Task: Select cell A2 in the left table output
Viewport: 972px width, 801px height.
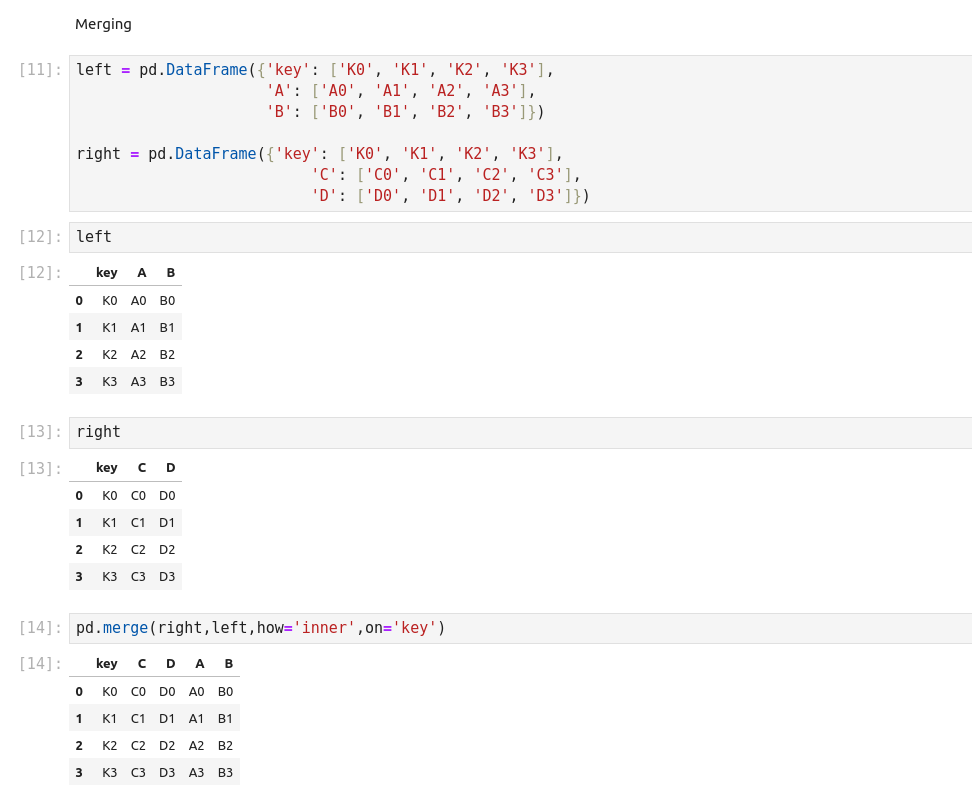Action: point(139,354)
